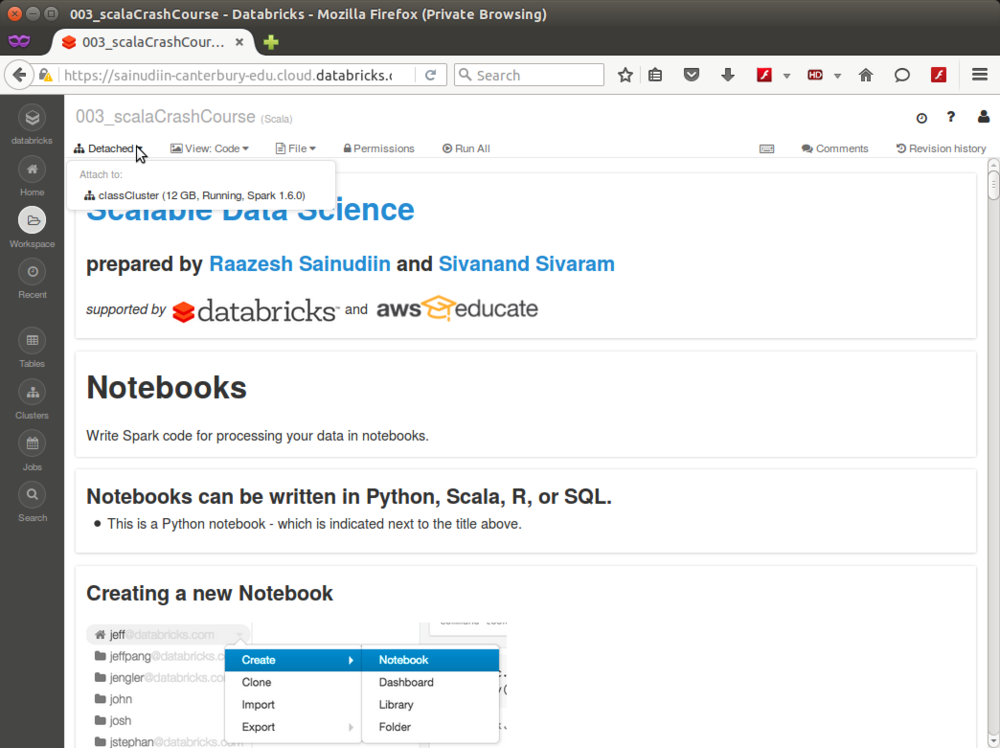Open Permissions for the notebook
Viewport: 1000px width, 748px height.
coord(379,149)
